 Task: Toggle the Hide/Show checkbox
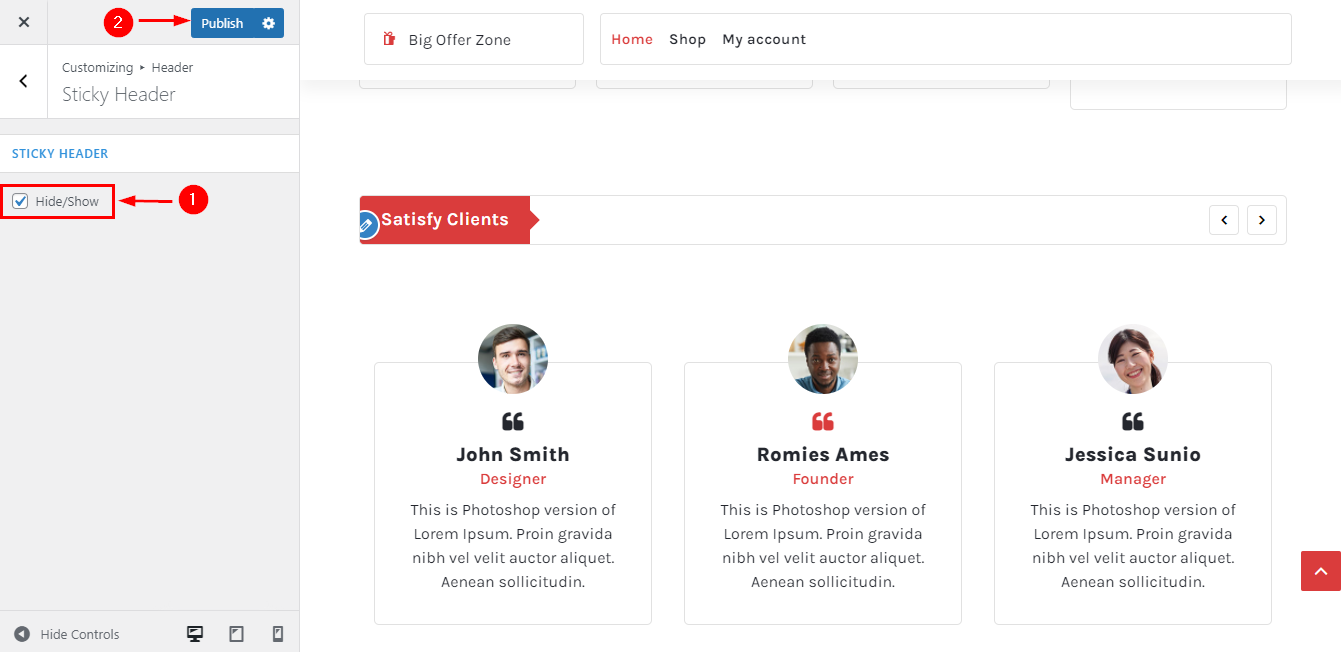click(x=20, y=201)
